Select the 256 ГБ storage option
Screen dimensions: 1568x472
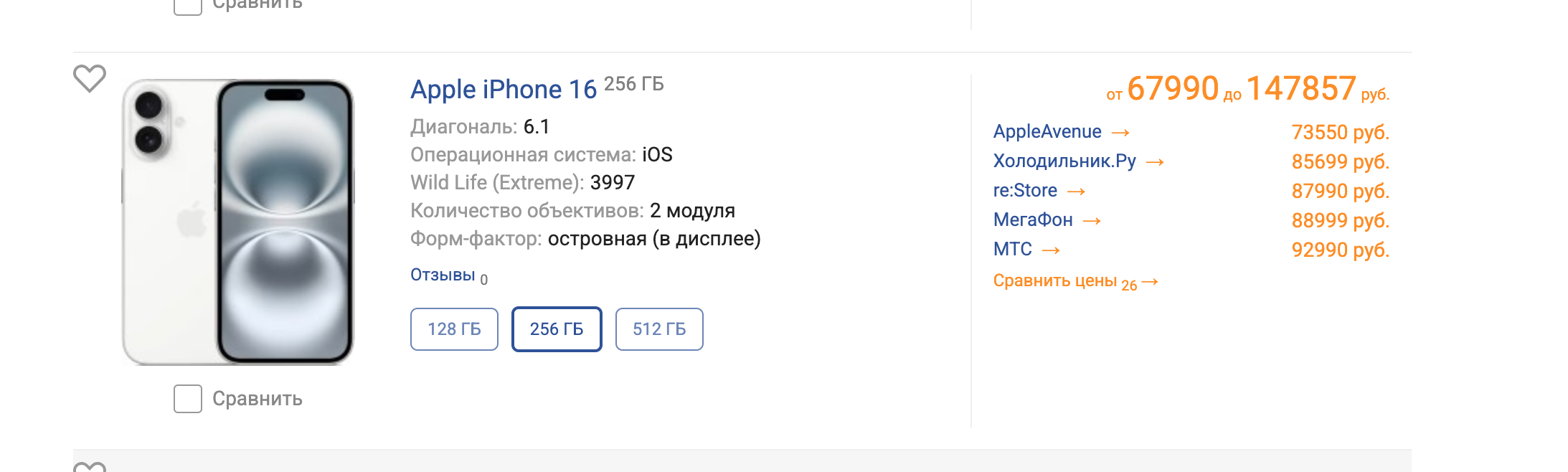[557, 329]
